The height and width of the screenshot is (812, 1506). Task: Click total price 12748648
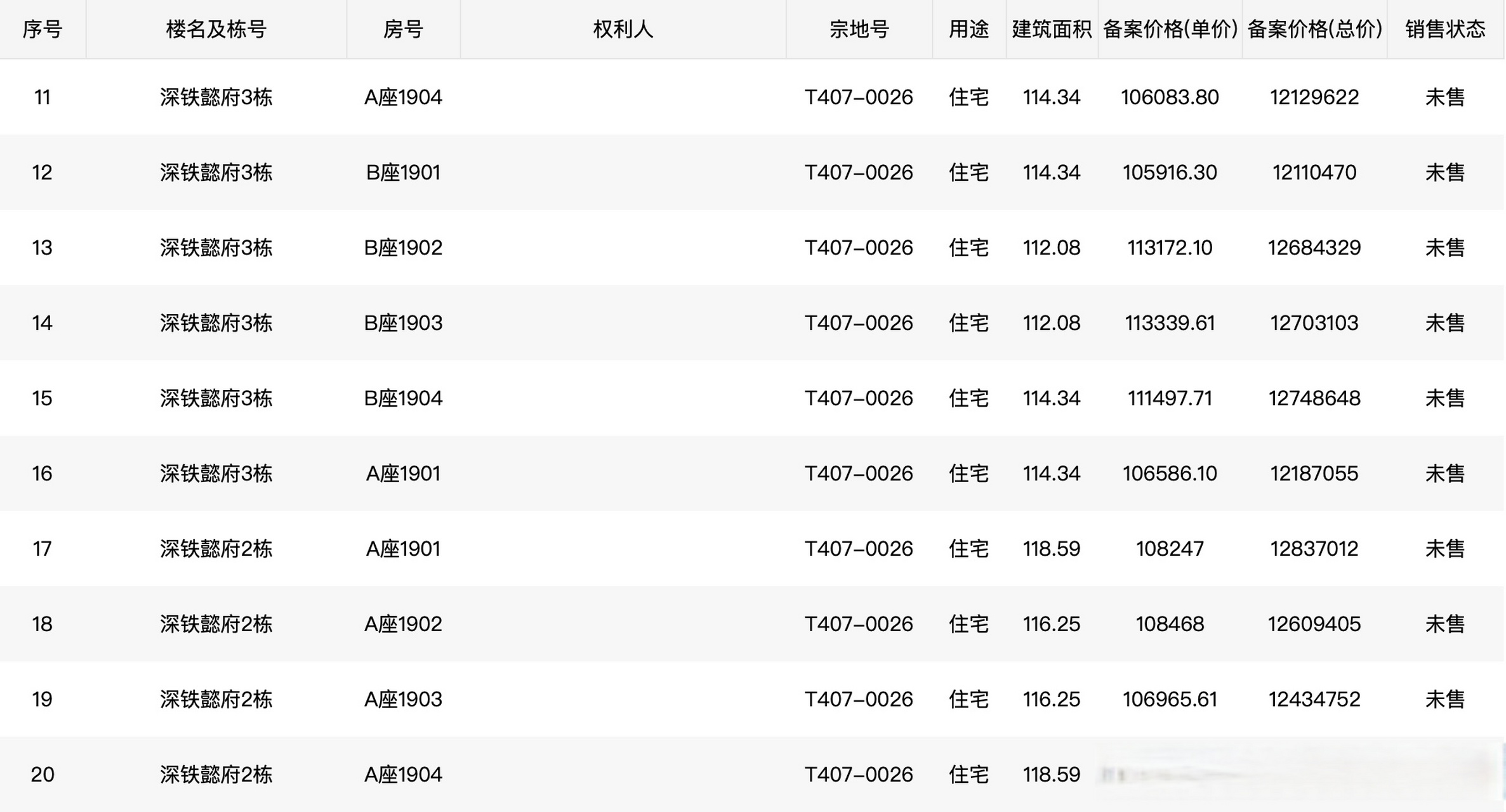(x=1314, y=398)
